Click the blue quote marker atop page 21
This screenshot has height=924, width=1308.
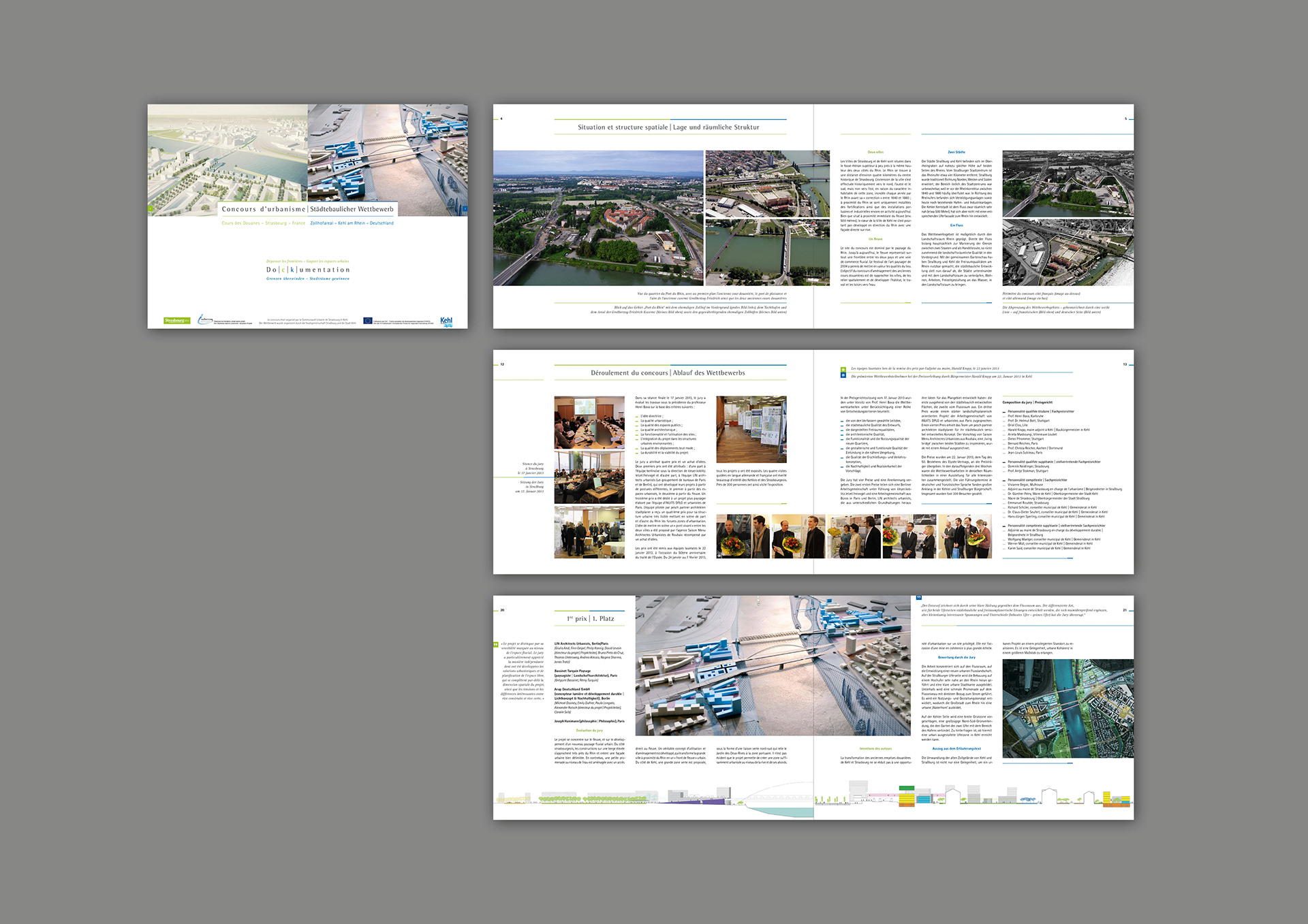(x=918, y=598)
